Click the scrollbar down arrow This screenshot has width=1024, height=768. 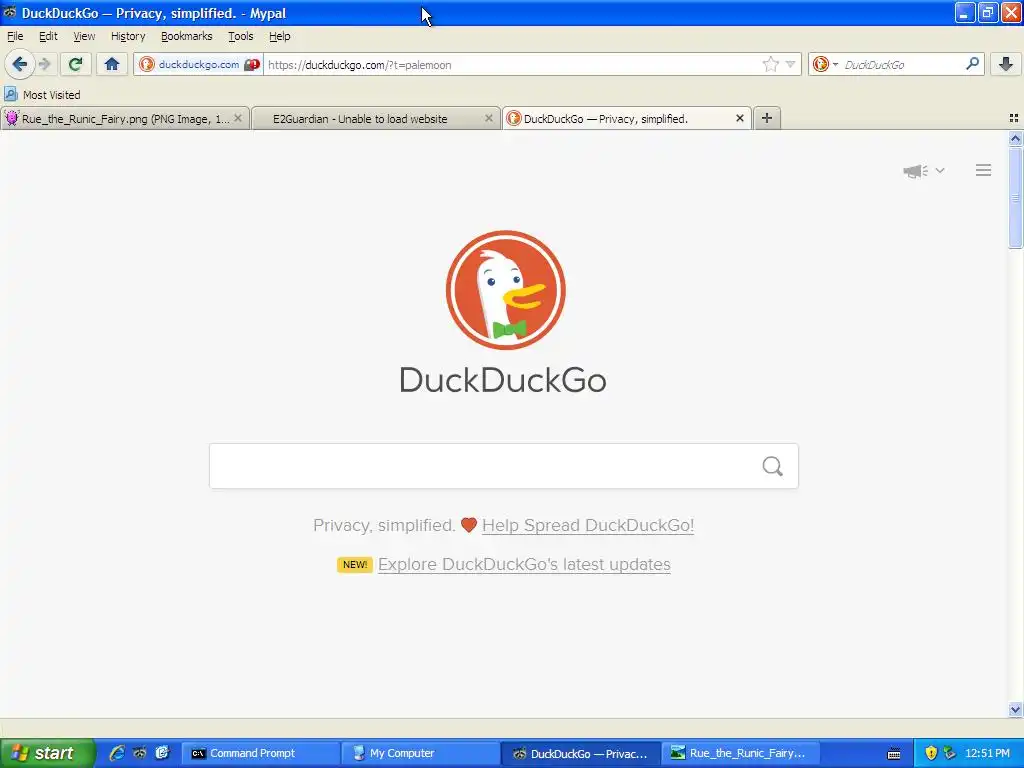(x=1015, y=709)
